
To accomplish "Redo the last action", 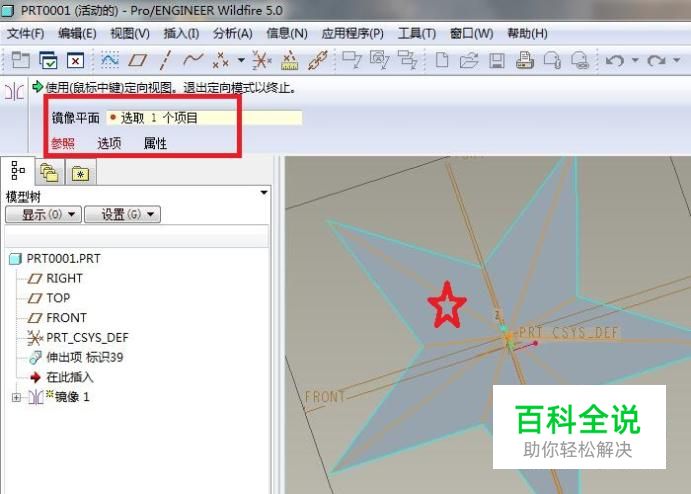I will pos(656,60).
